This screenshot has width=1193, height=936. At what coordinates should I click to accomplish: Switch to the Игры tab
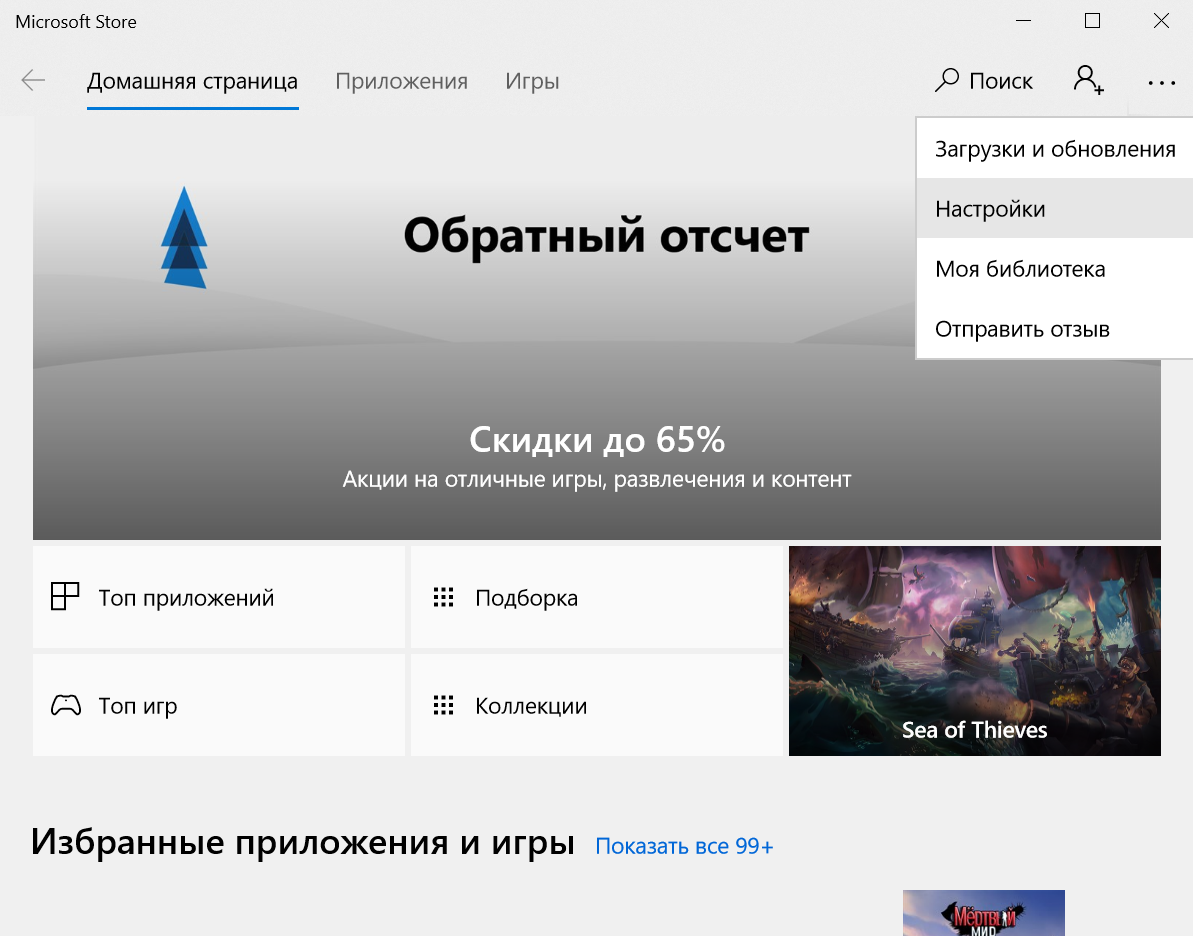point(532,81)
